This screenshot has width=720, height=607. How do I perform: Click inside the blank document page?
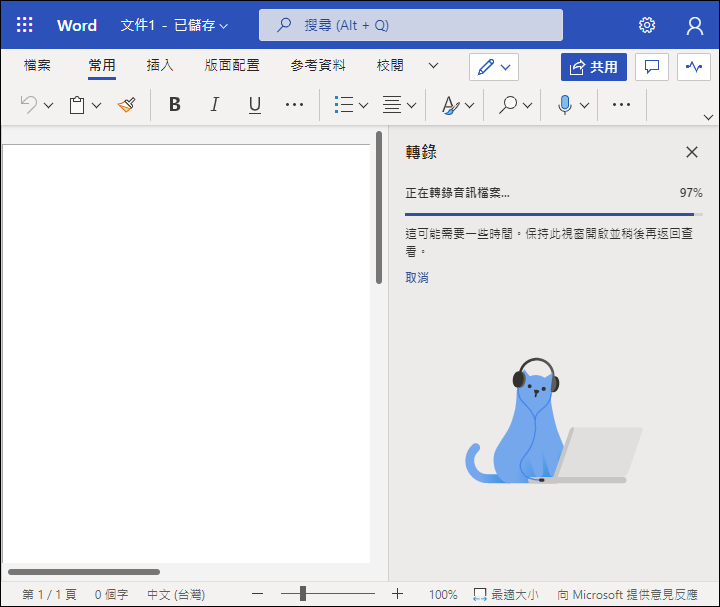(186, 354)
